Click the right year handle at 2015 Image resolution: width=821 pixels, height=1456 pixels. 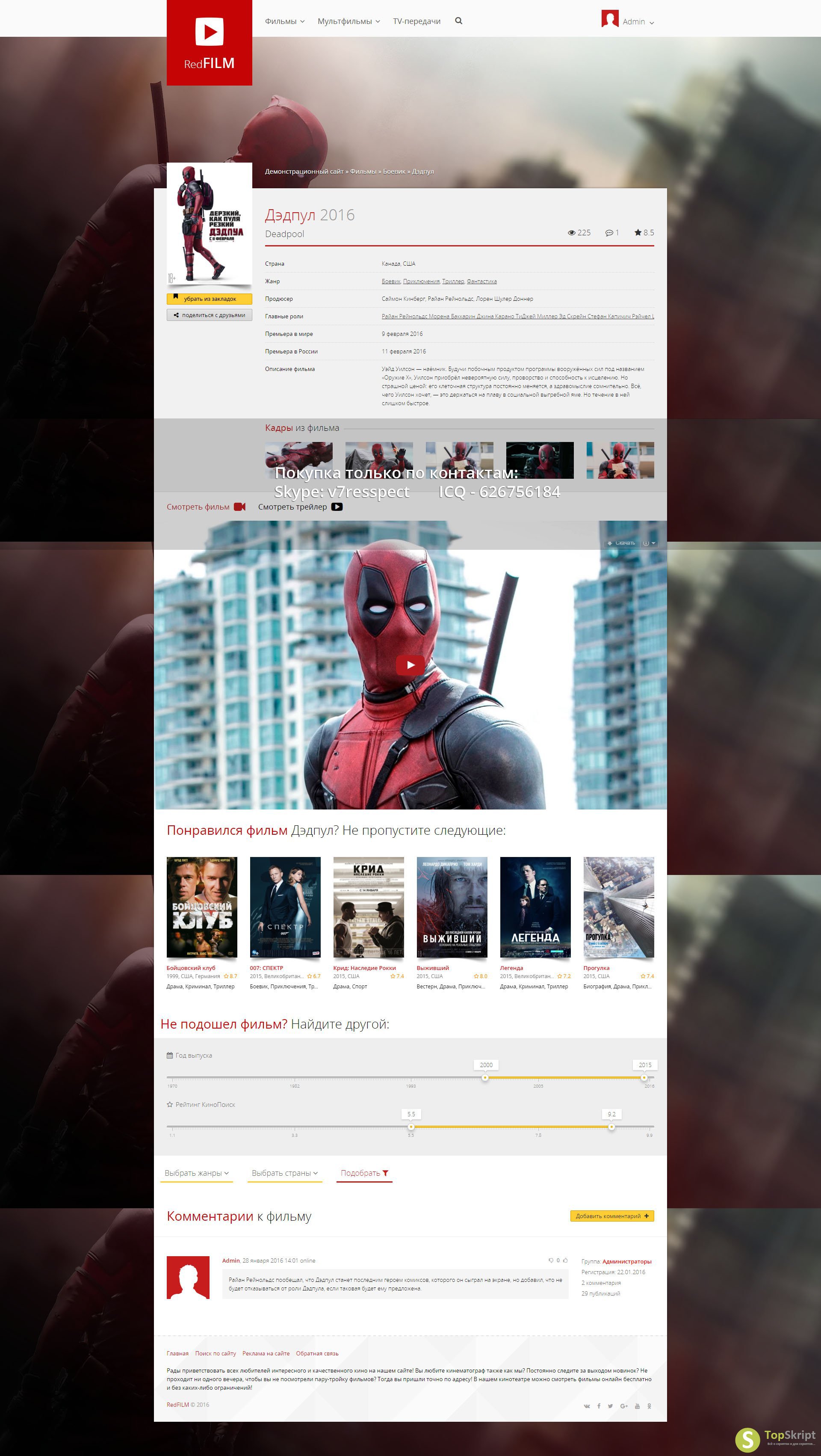(644, 1077)
